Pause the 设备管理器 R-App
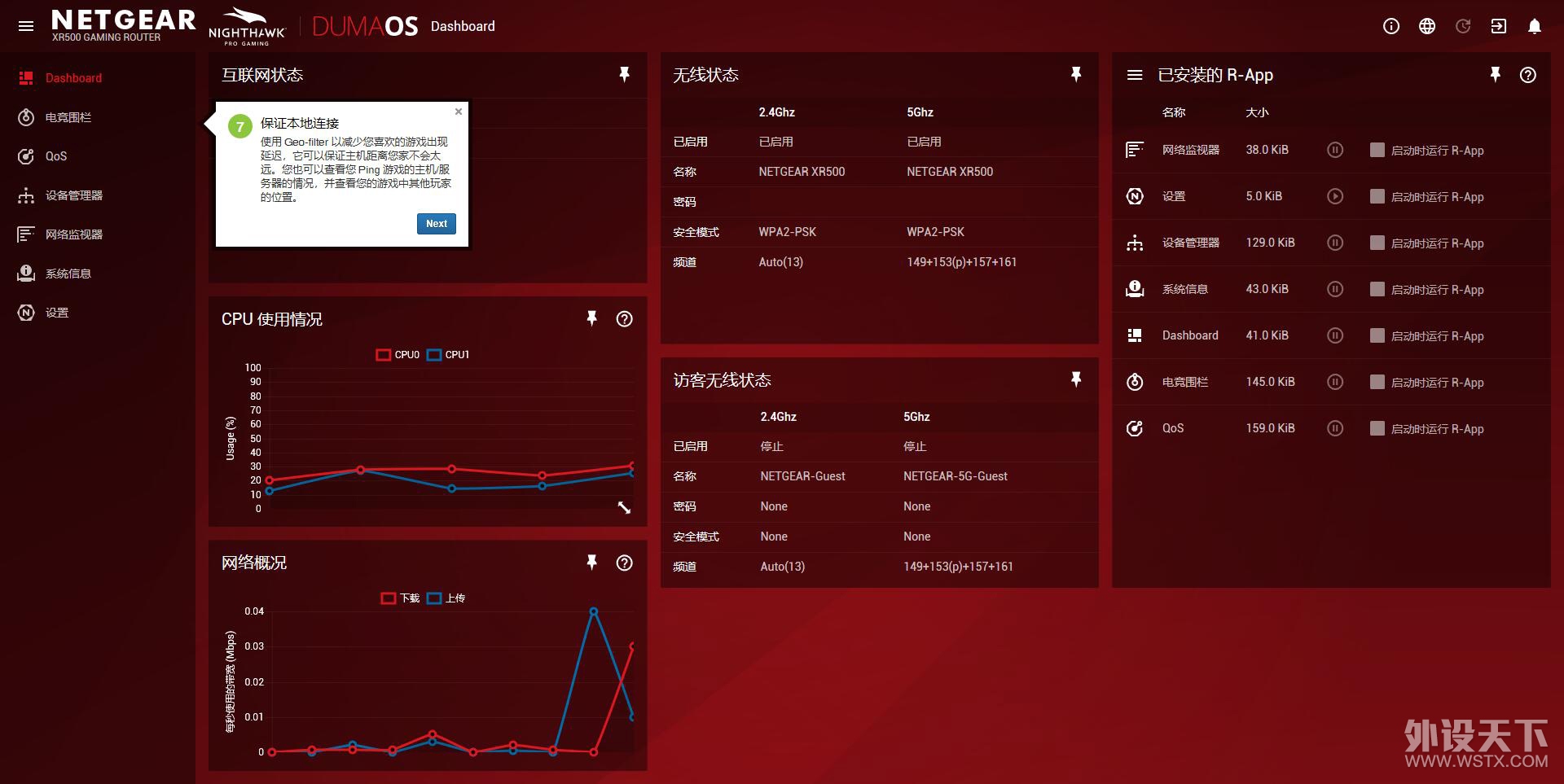The height and width of the screenshot is (784, 1564). [1335, 243]
